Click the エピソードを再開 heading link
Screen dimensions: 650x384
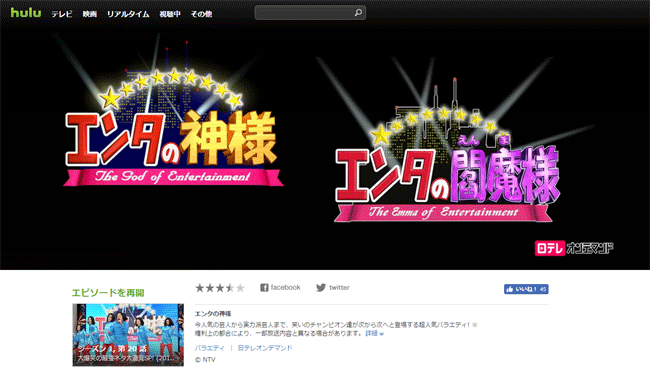click(108, 293)
